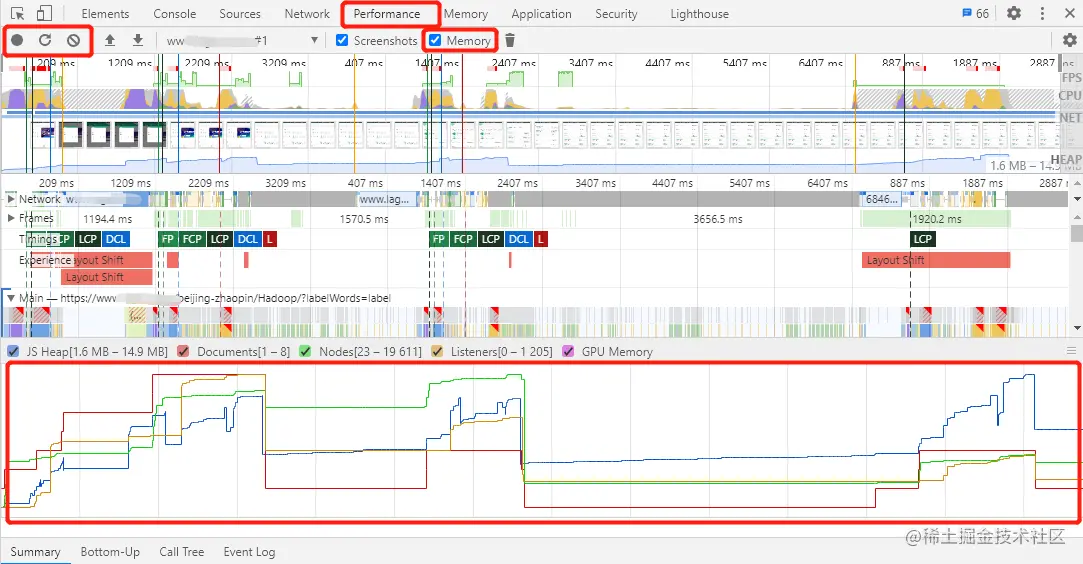Open the Bottom-Up tab
Viewport: 1083px width, 564px height.
pyautogui.click(x=110, y=552)
